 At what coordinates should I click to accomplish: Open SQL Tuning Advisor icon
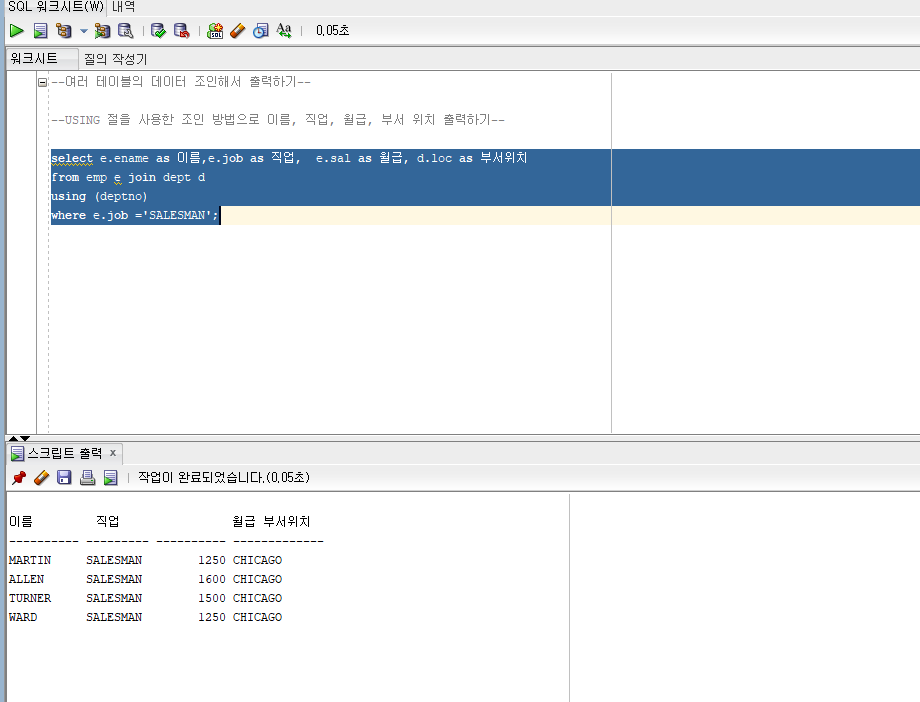[x=126, y=31]
